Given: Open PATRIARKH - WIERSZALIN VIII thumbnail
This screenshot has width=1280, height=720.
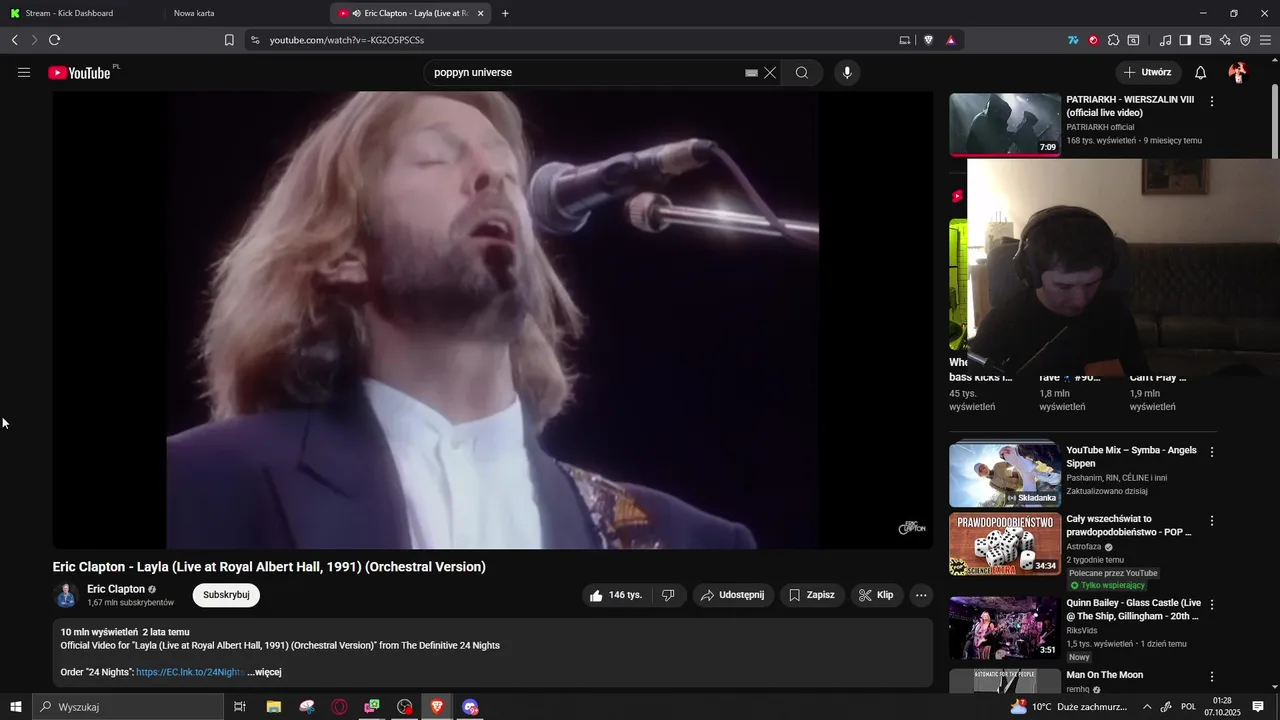Looking at the screenshot, I should [x=1005, y=125].
